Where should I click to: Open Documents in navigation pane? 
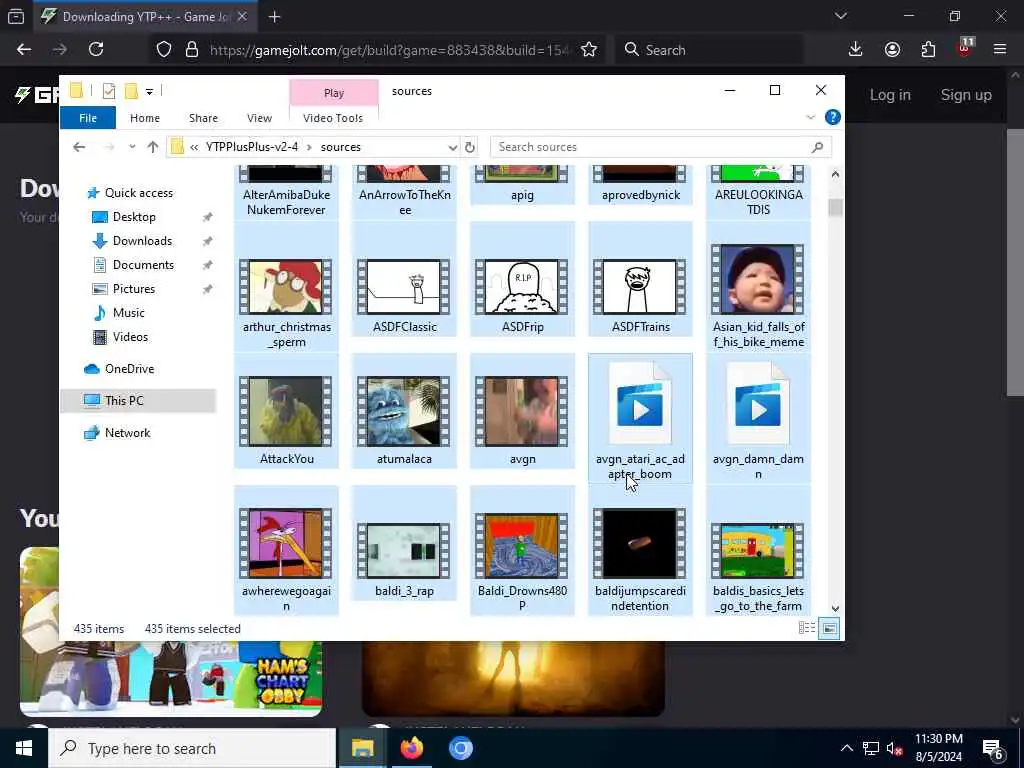pos(143,265)
